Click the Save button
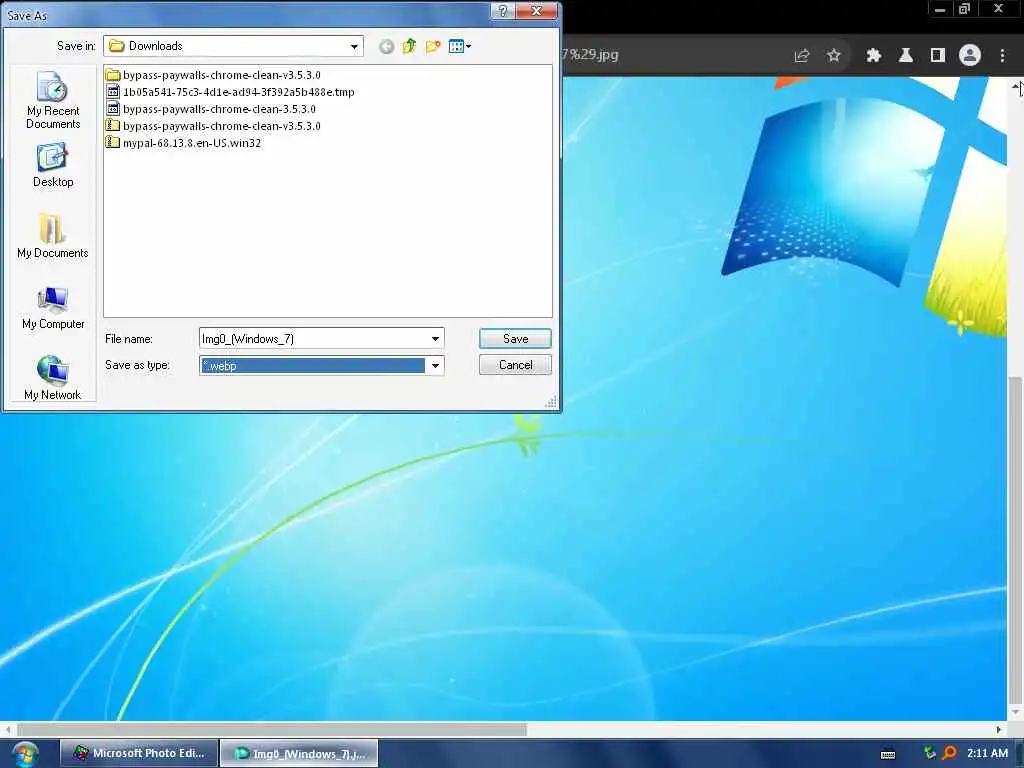The height and width of the screenshot is (768, 1024). click(x=515, y=338)
